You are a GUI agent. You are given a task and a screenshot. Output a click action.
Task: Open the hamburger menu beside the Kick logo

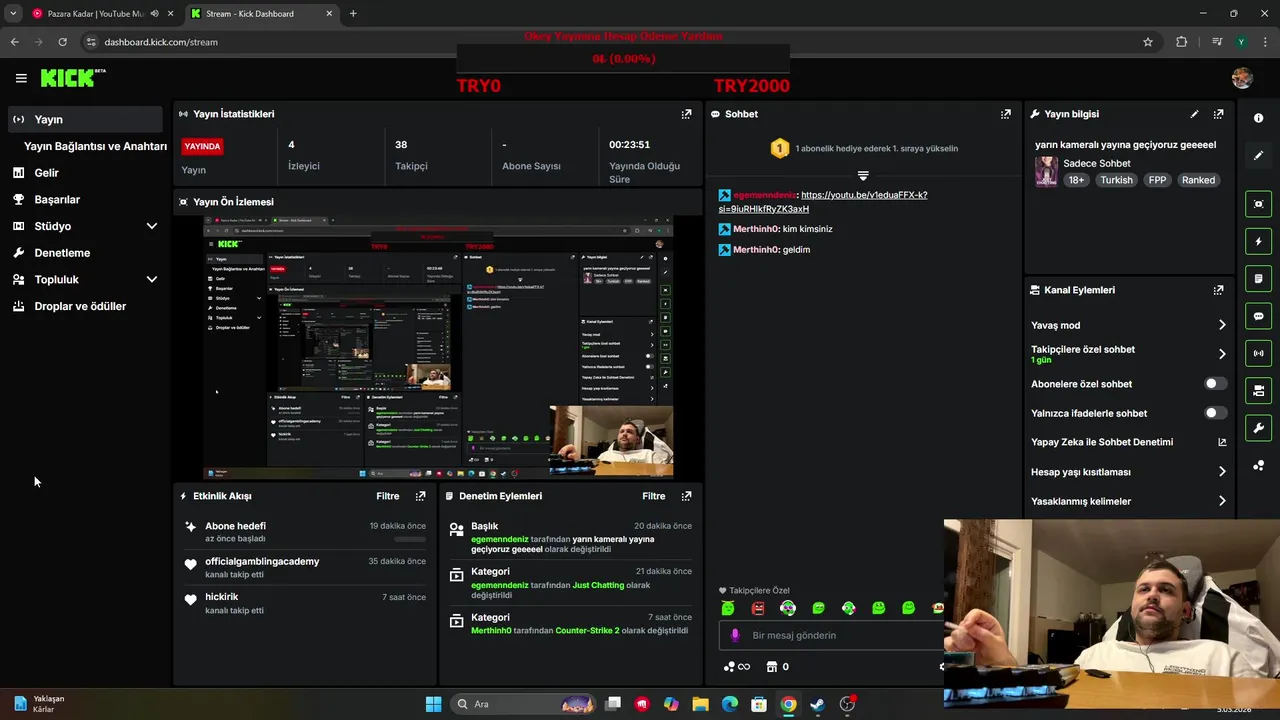pos(21,78)
